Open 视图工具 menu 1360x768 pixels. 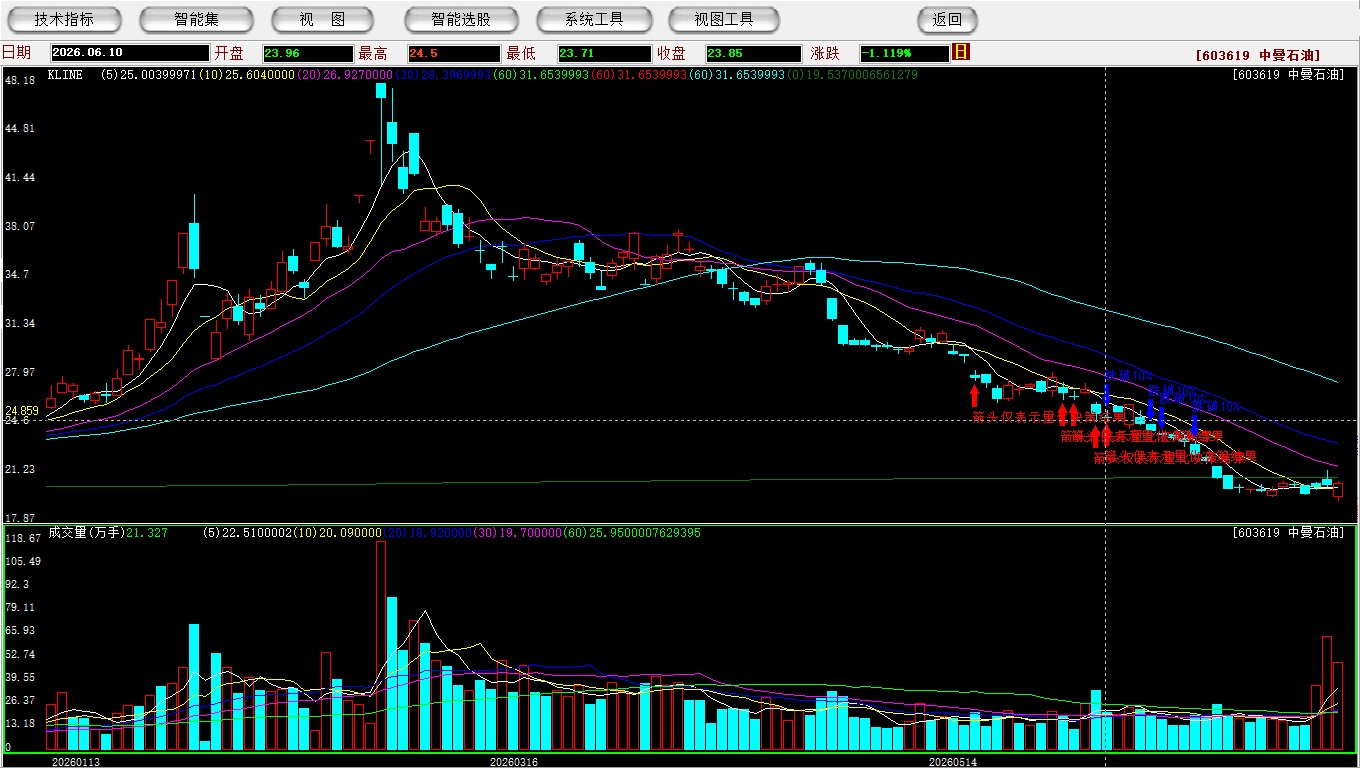click(724, 19)
